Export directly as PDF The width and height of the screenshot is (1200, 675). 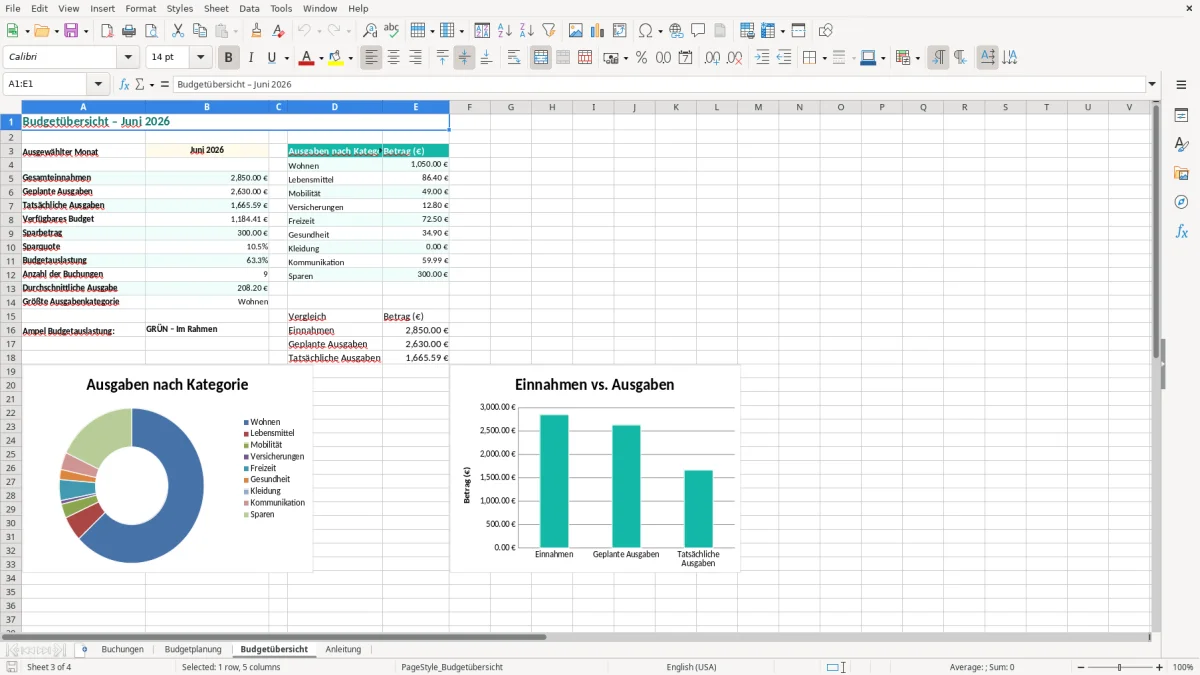pos(107,31)
